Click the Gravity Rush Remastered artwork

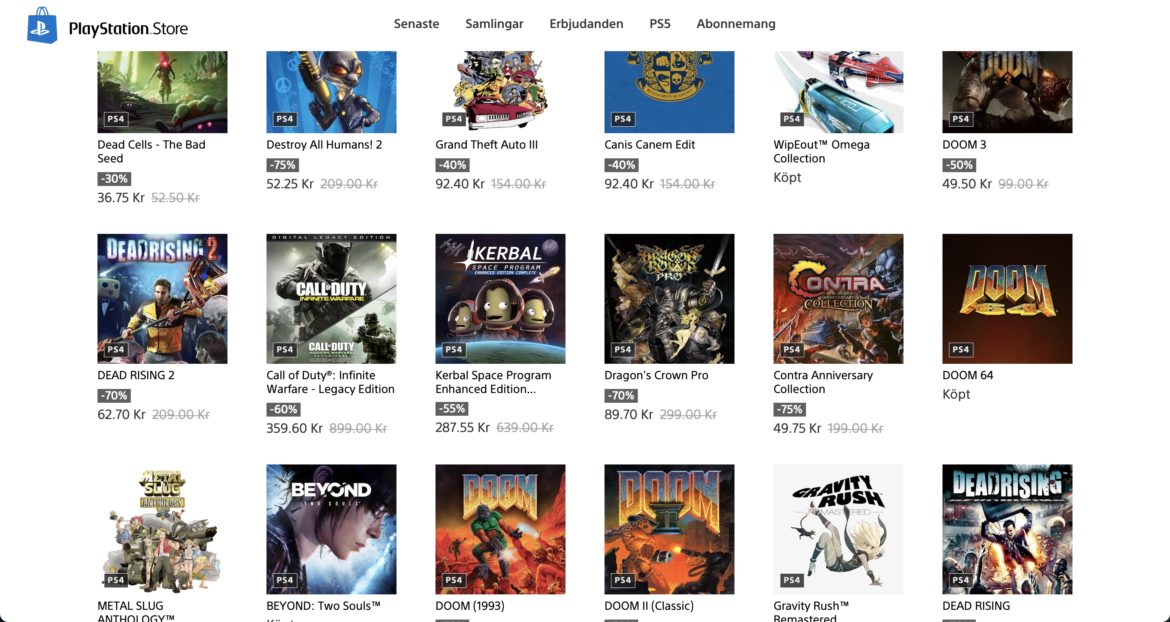838,530
